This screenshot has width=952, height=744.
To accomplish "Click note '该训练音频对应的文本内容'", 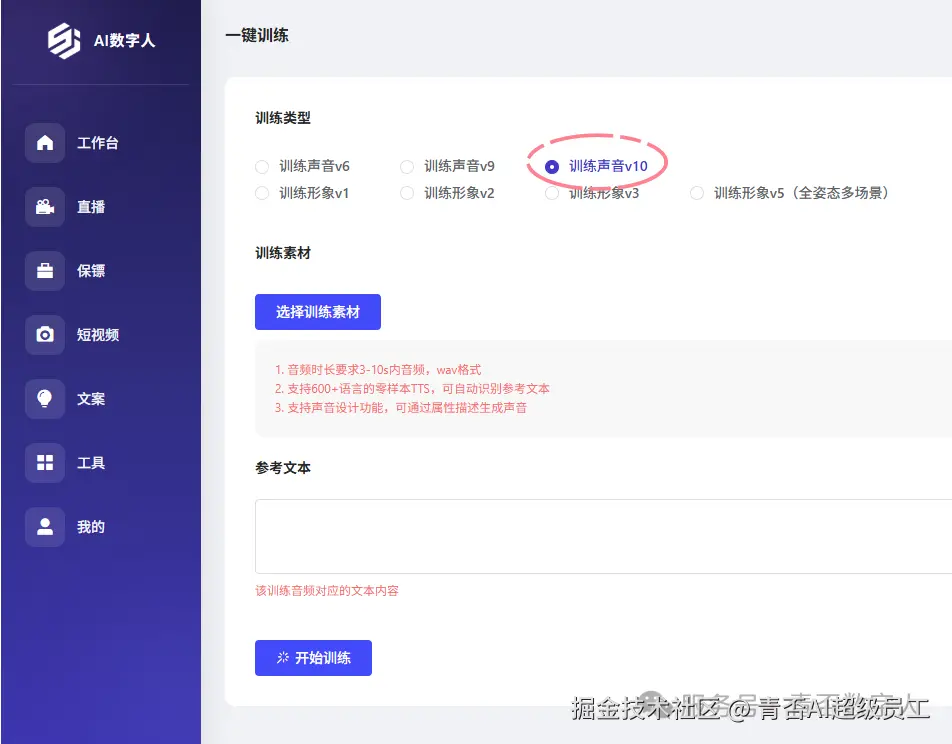I will click(x=327, y=590).
